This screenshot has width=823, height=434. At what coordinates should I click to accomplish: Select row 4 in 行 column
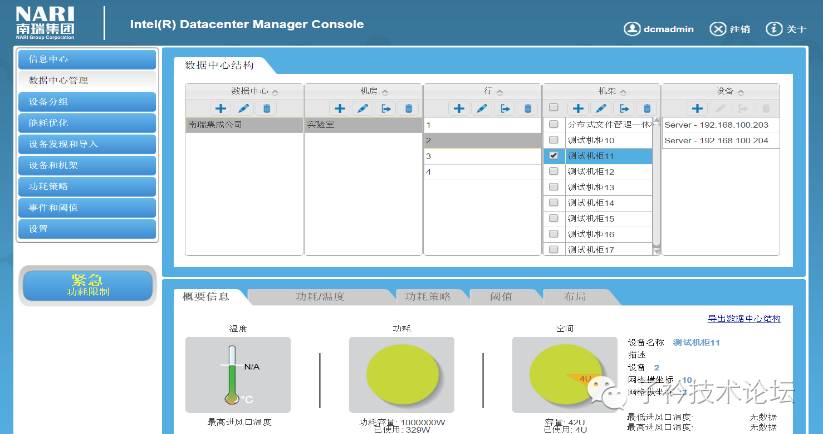coord(482,172)
